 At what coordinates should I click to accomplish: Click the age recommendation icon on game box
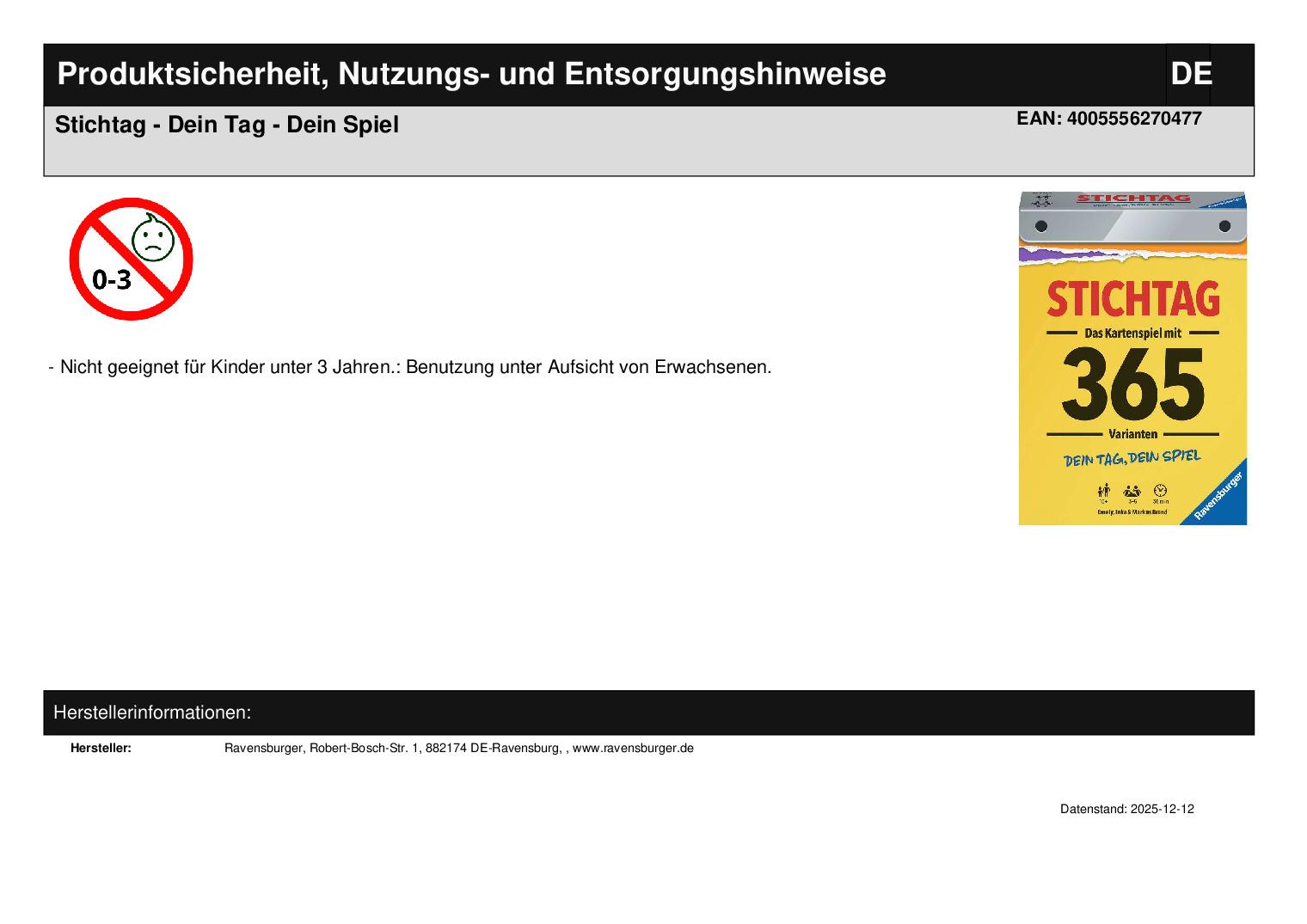click(1103, 492)
